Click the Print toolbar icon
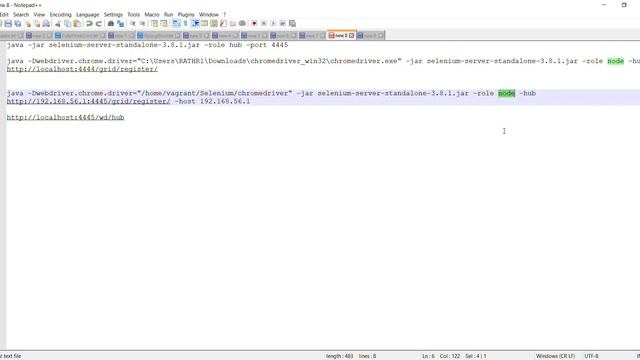The height and width of the screenshot is (360, 640). 46,24
